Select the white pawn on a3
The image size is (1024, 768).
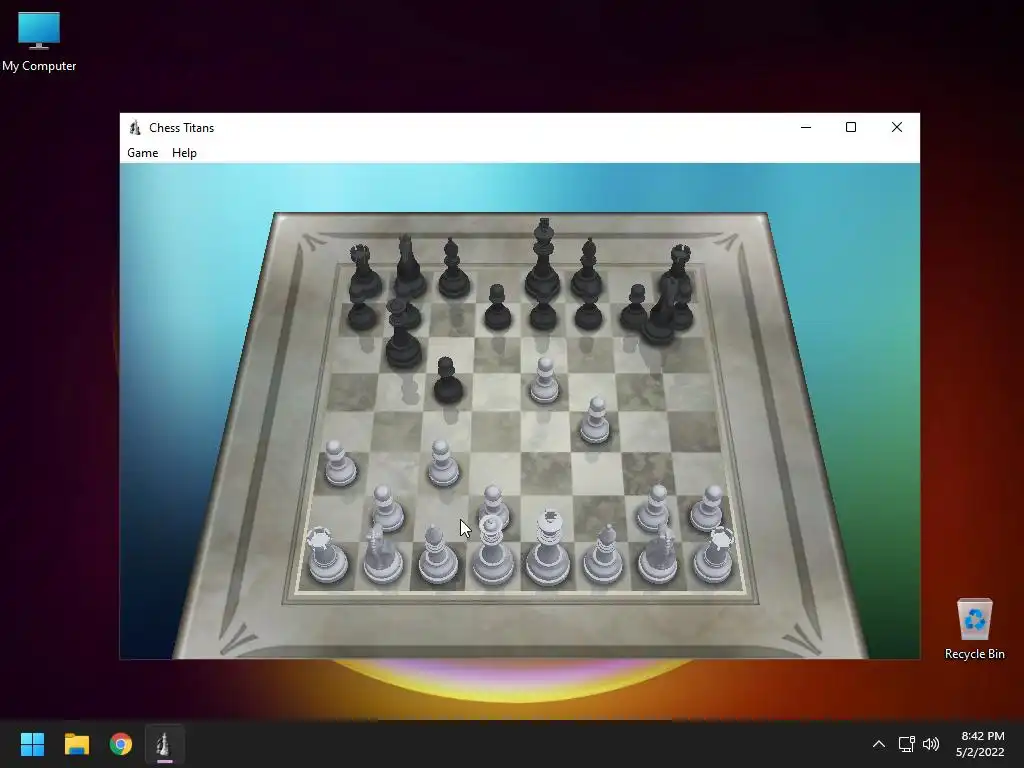[x=339, y=464]
